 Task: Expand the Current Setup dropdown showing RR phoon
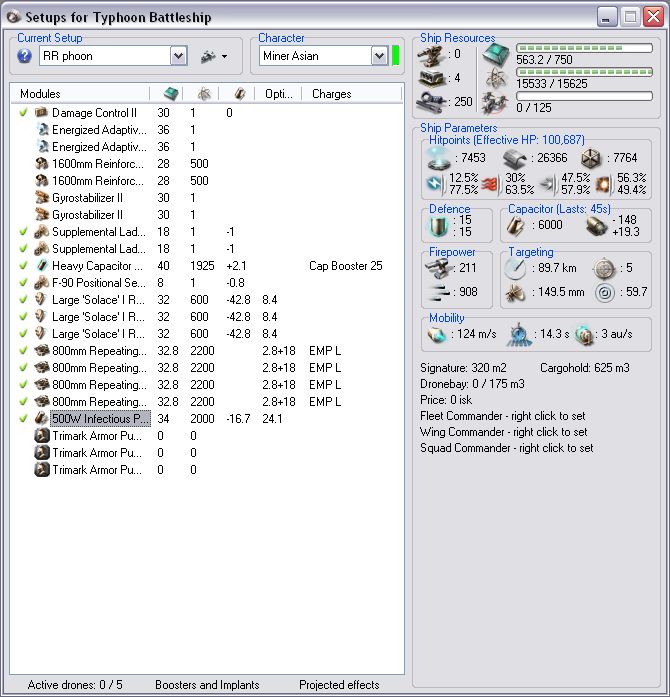(178, 56)
